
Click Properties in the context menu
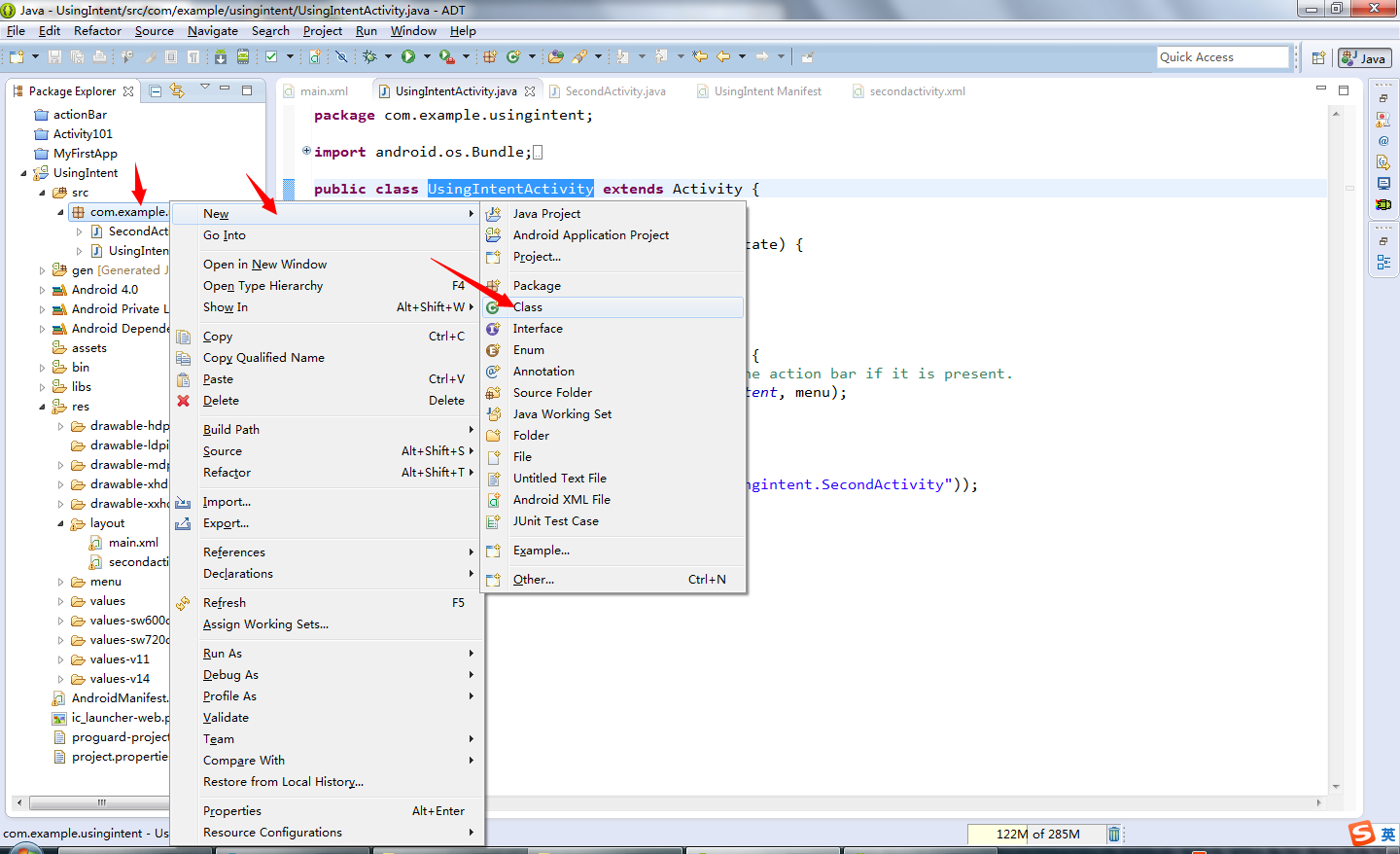pyautogui.click(x=326, y=811)
